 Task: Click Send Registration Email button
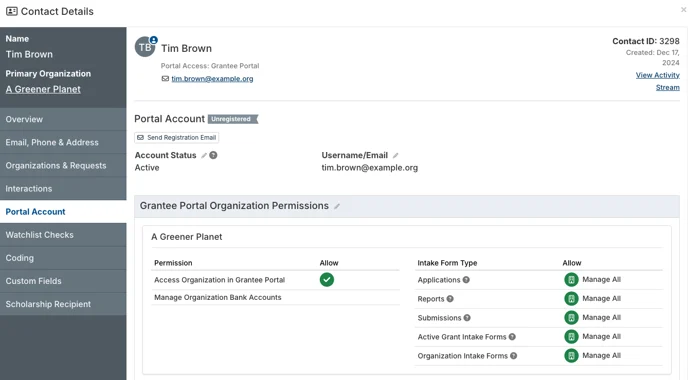(x=176, y=138)
